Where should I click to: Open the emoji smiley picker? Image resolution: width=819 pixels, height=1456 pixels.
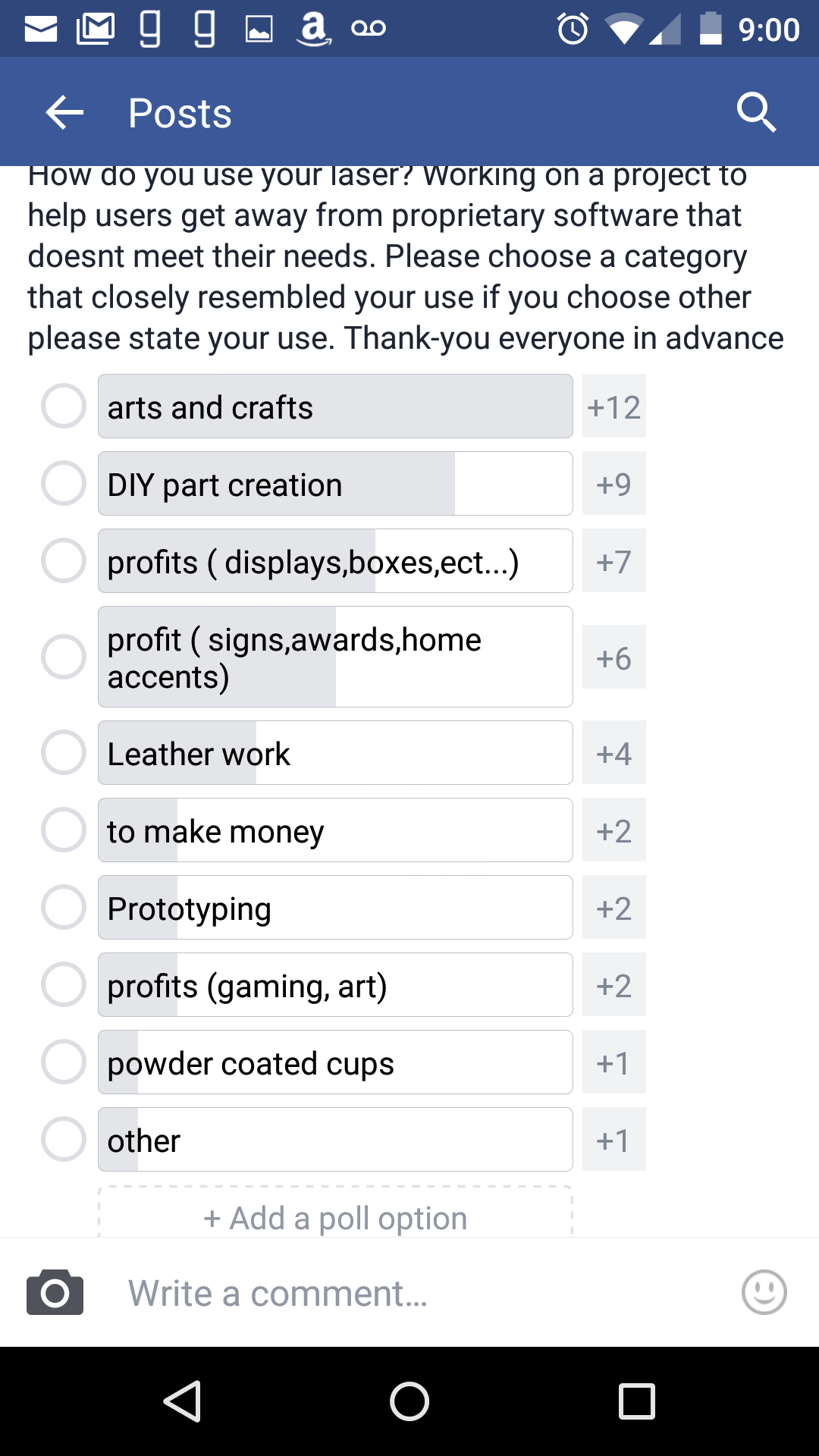(x=764, y=1292)
